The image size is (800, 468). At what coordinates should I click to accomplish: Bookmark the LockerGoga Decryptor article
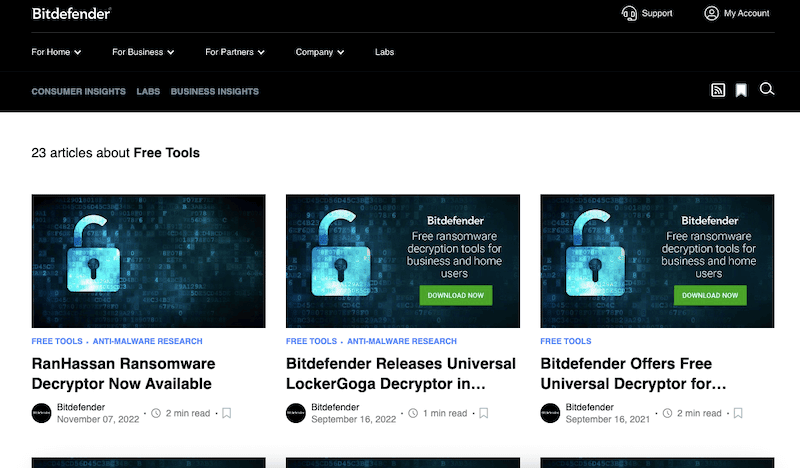pos(484,413)
